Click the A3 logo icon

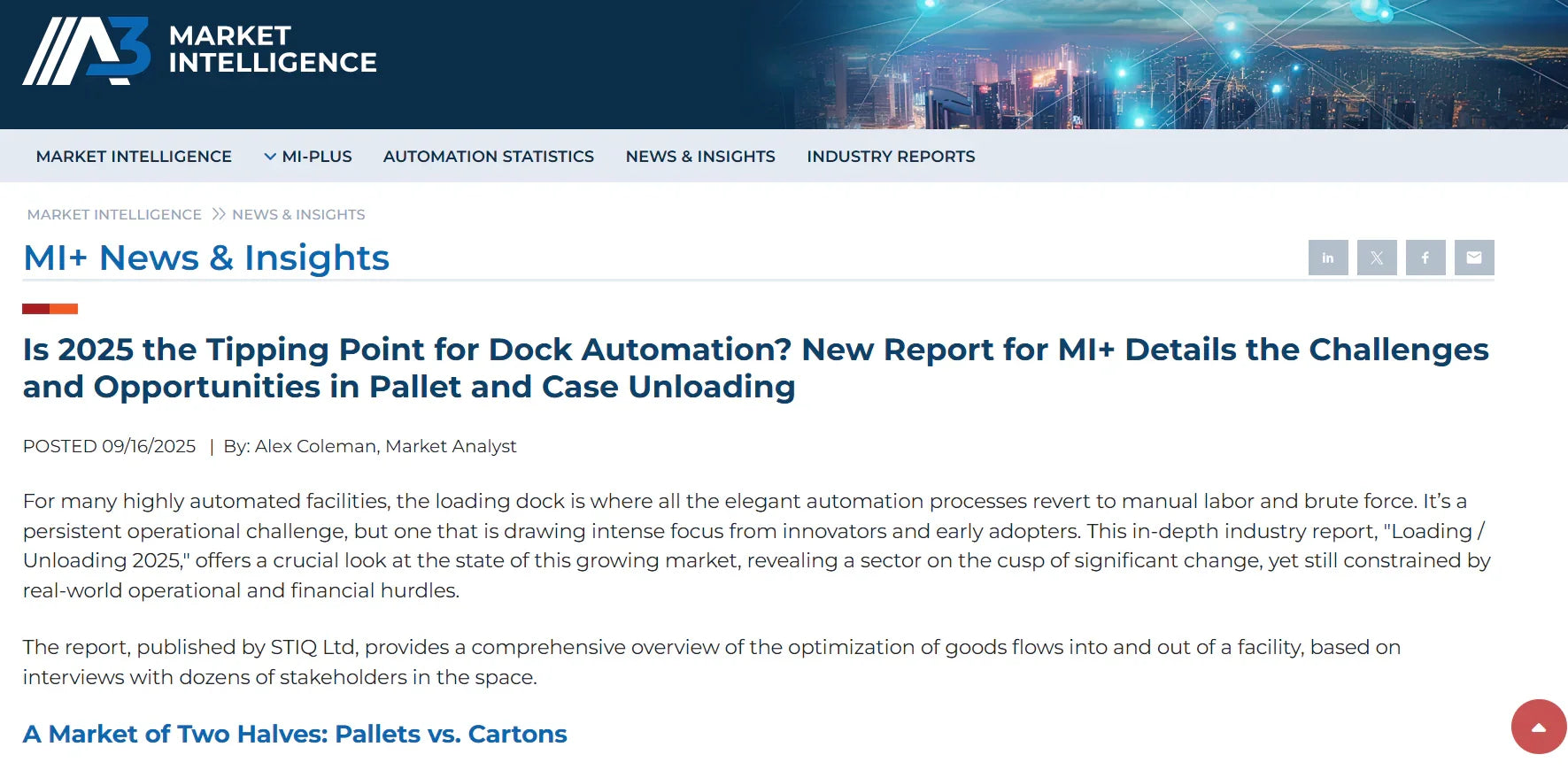pos(86,51)
